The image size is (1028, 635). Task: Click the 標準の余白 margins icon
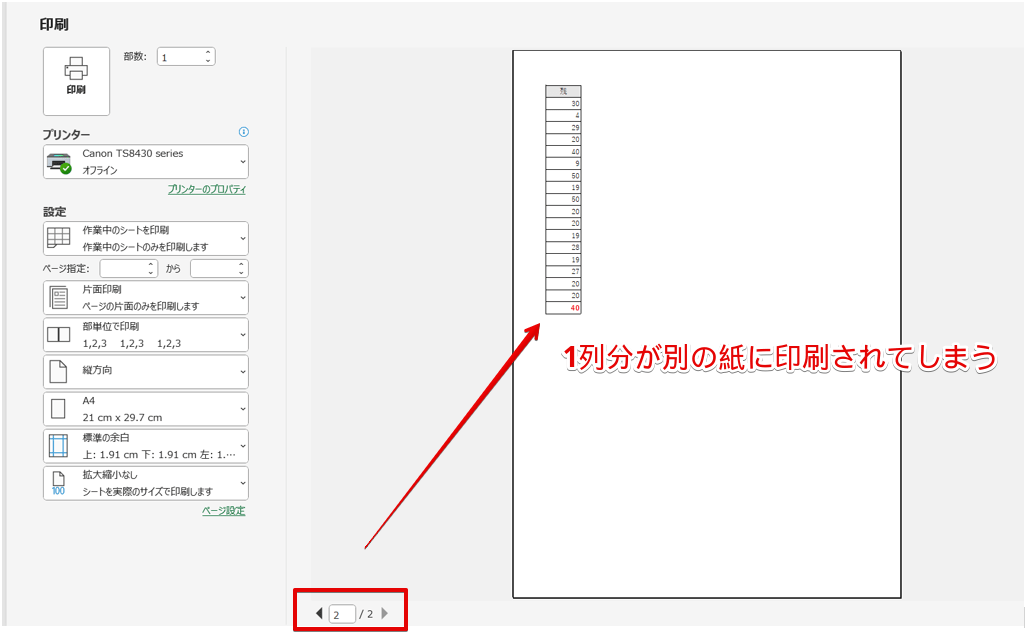(x=61, y=445)
